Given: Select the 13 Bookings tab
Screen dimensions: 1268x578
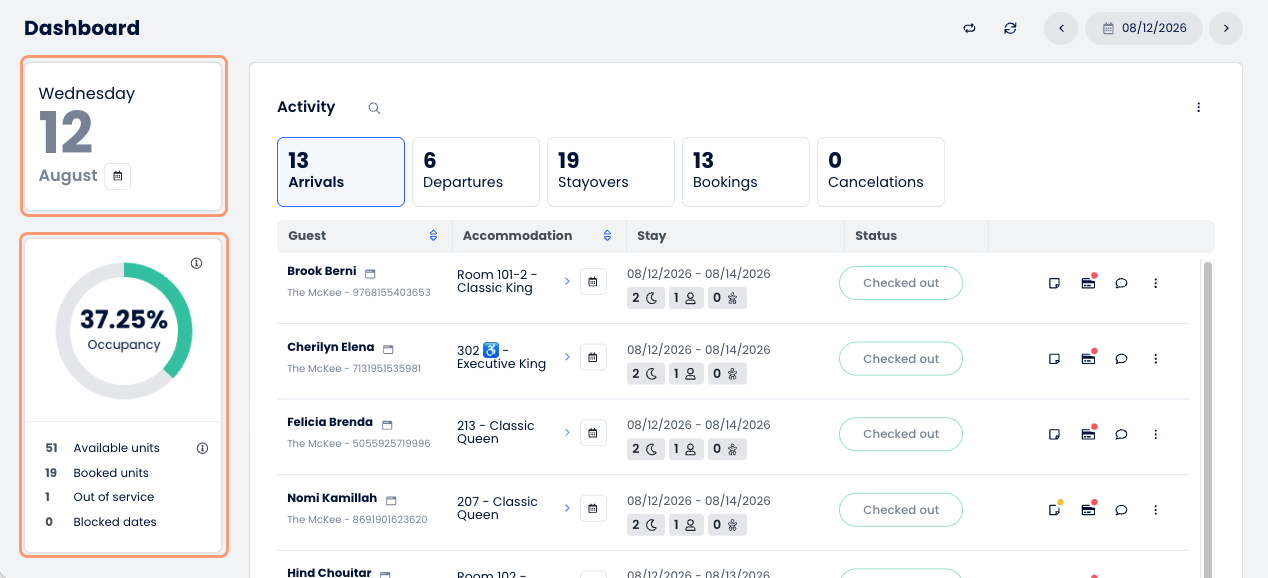Looking at the screenshot, I should (746, 172).
